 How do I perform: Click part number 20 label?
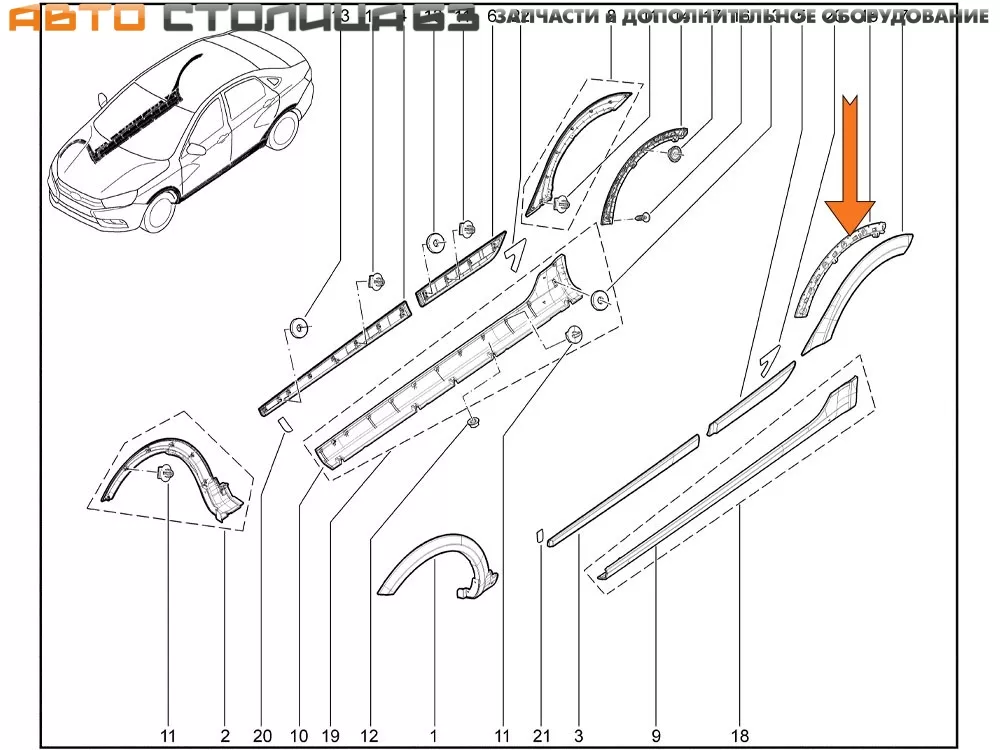point(262,736)
